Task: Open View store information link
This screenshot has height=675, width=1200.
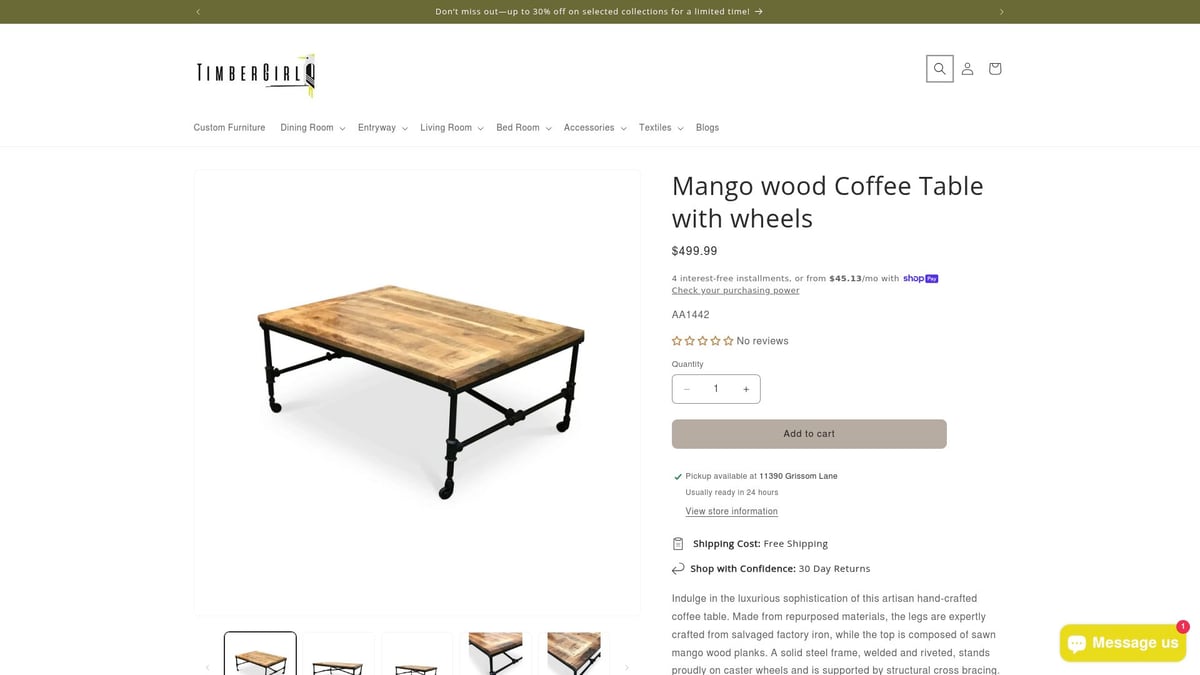Action: (x=731, y=511)
